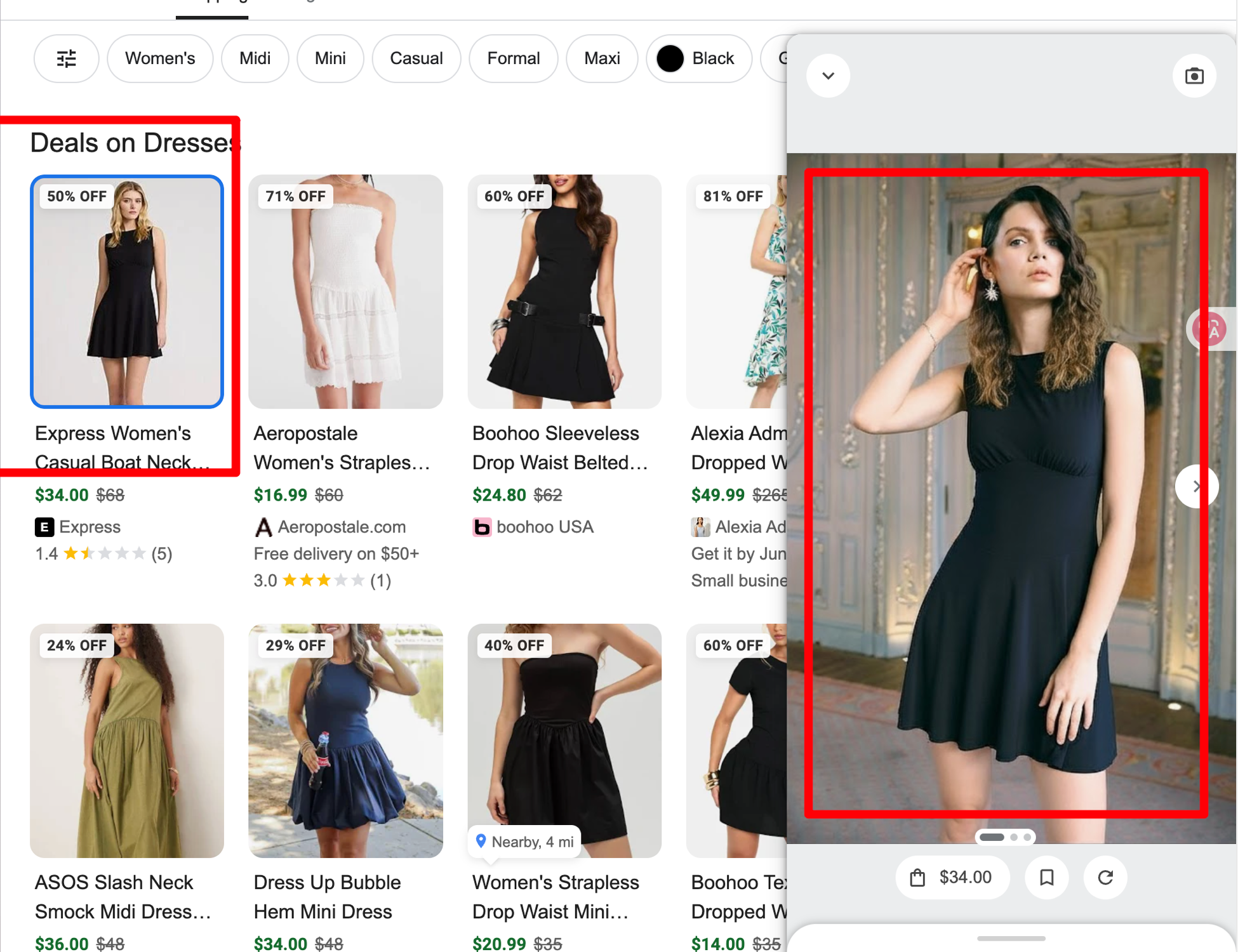The height and width of the screenshot is (952, 1238).
Task: Select the Mini filter chip
Action: click(330, 58)
